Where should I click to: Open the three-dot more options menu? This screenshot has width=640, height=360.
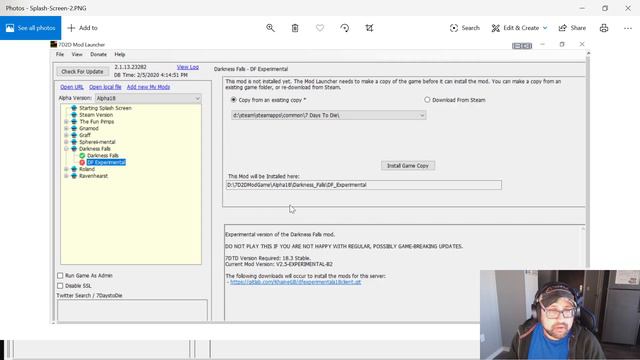pyautogui.click(x=628, y=28)
